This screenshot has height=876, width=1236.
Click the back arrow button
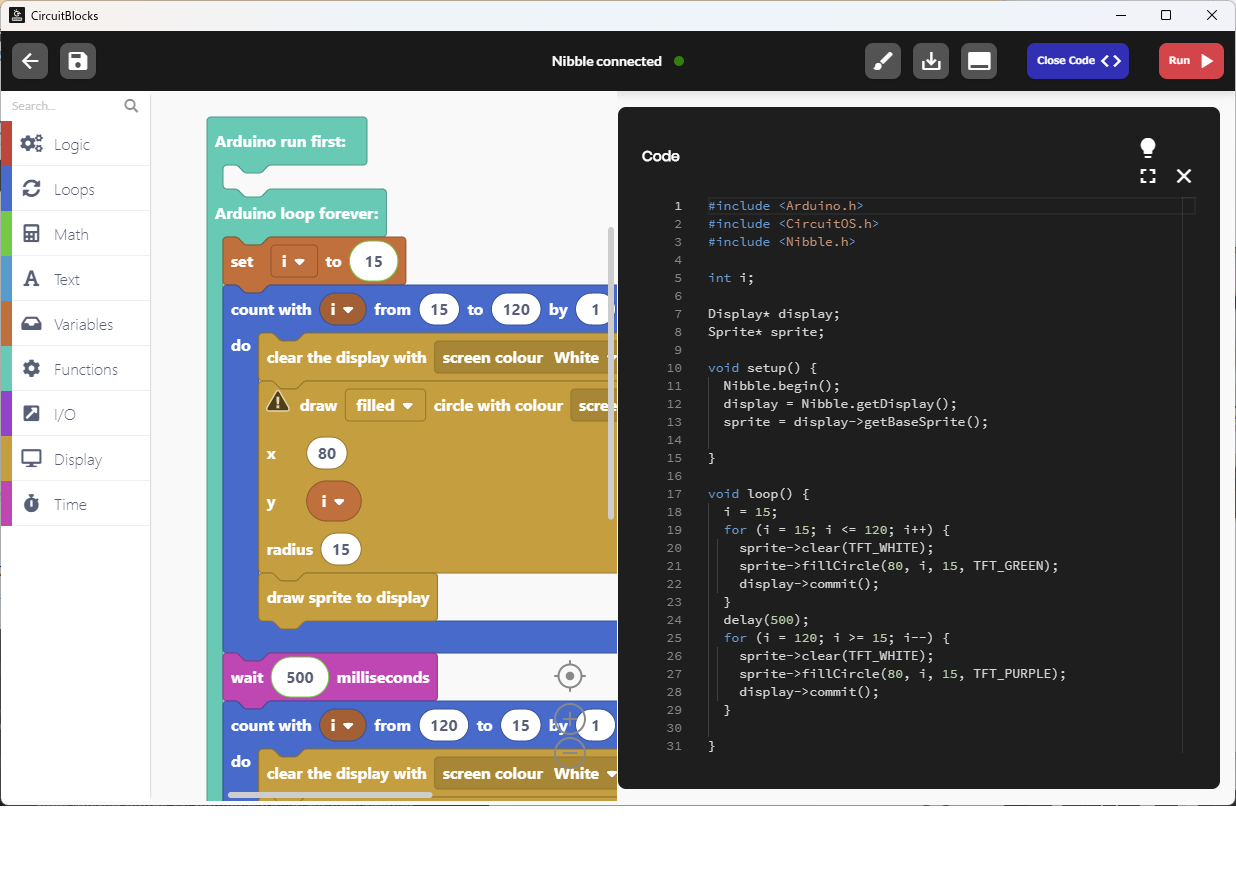[30, 61]
